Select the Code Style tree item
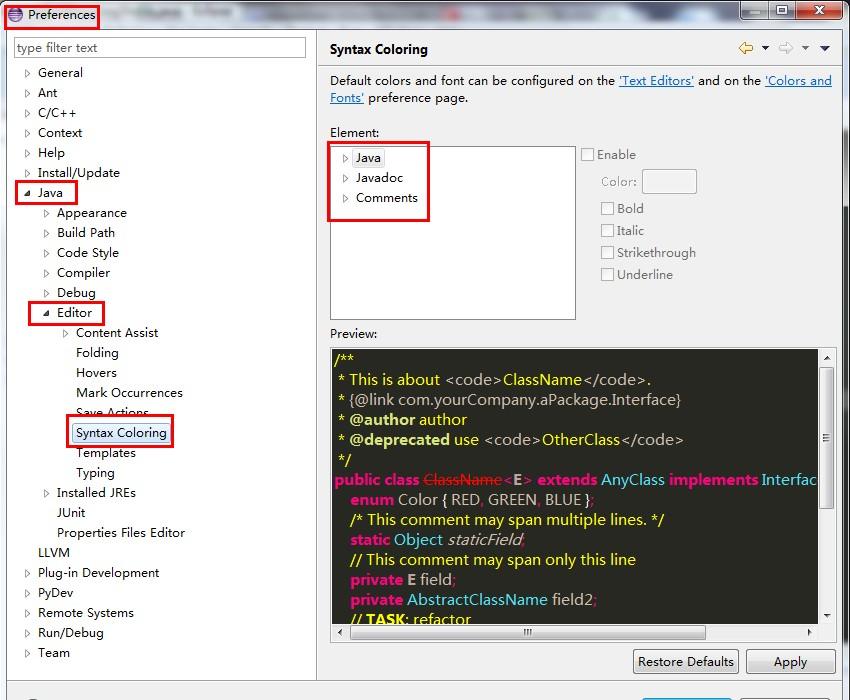 point(88,253)
